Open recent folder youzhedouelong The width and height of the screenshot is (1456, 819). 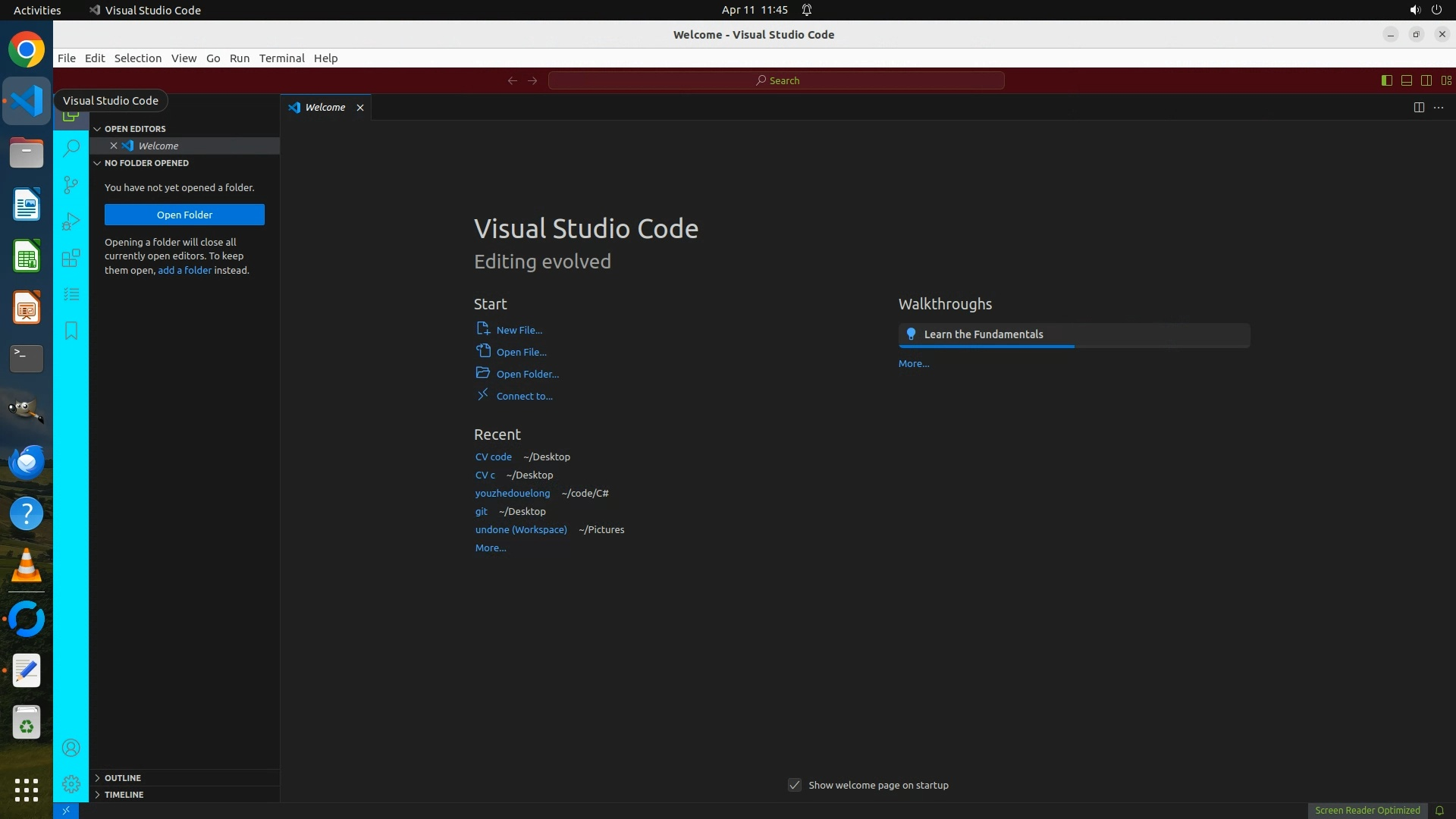click(513, 494)
